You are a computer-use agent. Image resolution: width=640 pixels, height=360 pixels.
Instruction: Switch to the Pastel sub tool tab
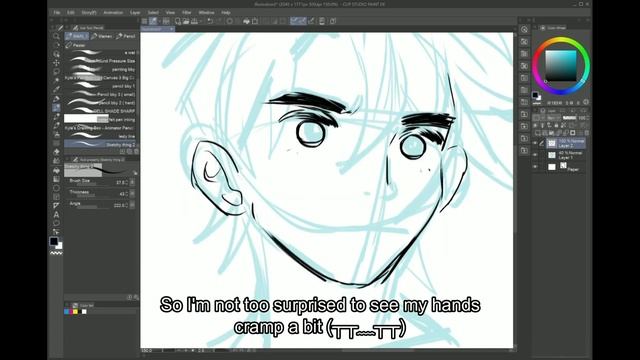(x=76, y=45)
